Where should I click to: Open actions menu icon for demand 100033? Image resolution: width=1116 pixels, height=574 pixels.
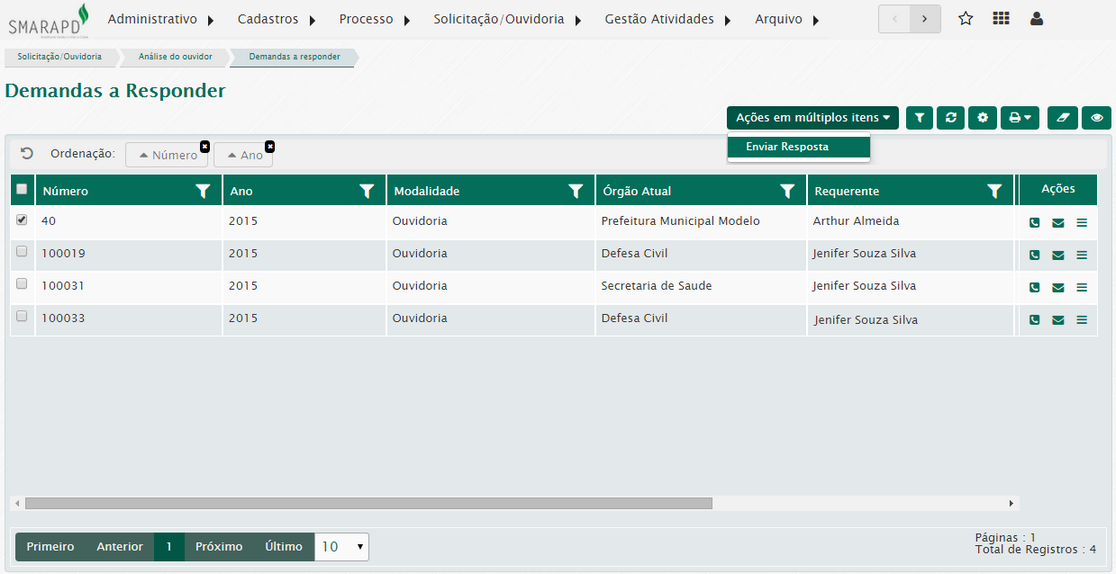tap(1081, 320)
